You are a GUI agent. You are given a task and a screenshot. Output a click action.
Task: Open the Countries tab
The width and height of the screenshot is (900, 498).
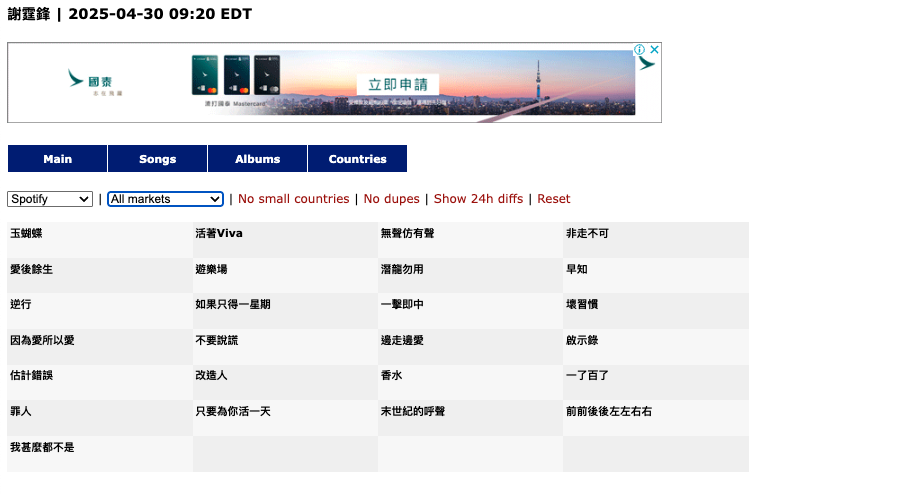point(357,159)
